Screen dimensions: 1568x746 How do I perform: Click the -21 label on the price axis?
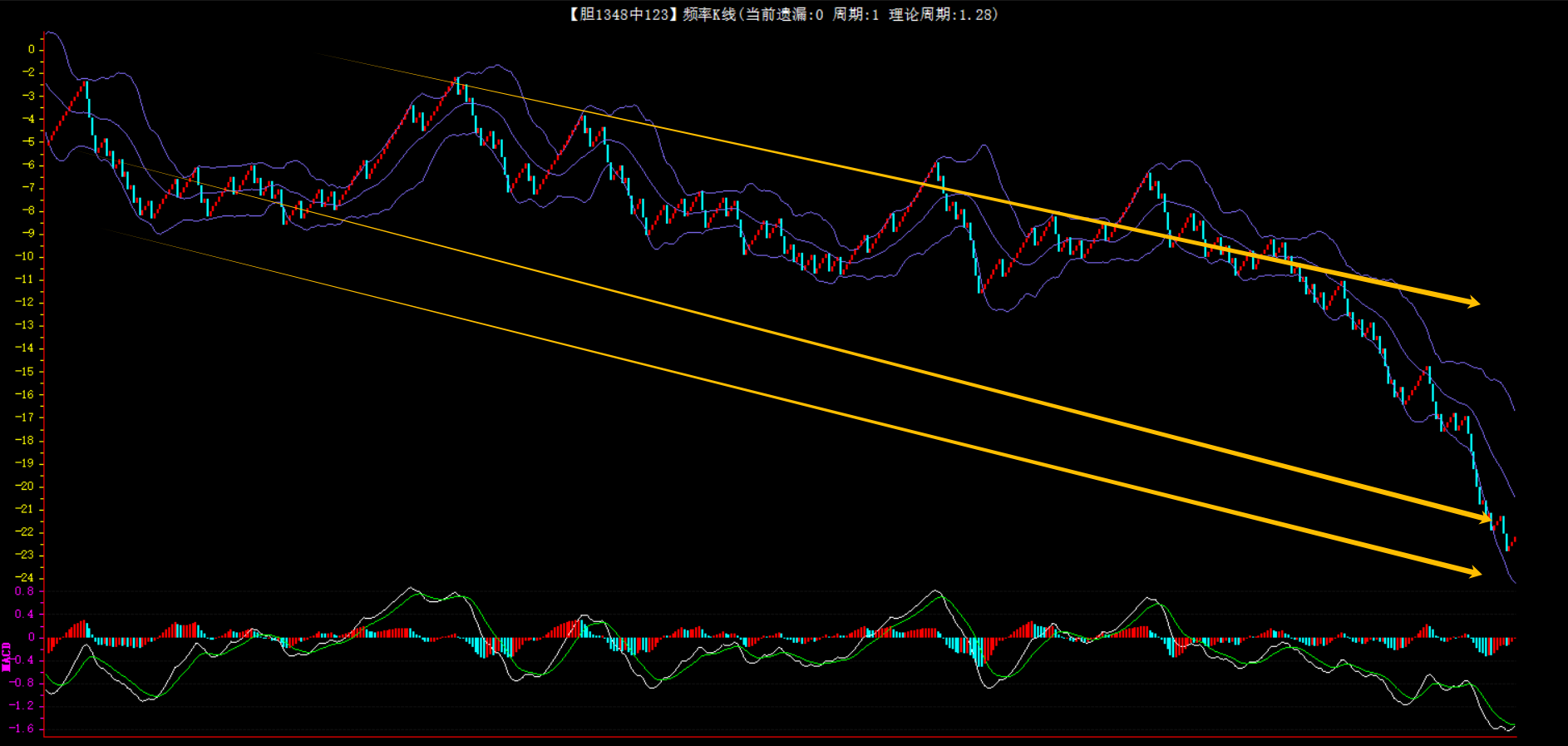tap(25, 509)
